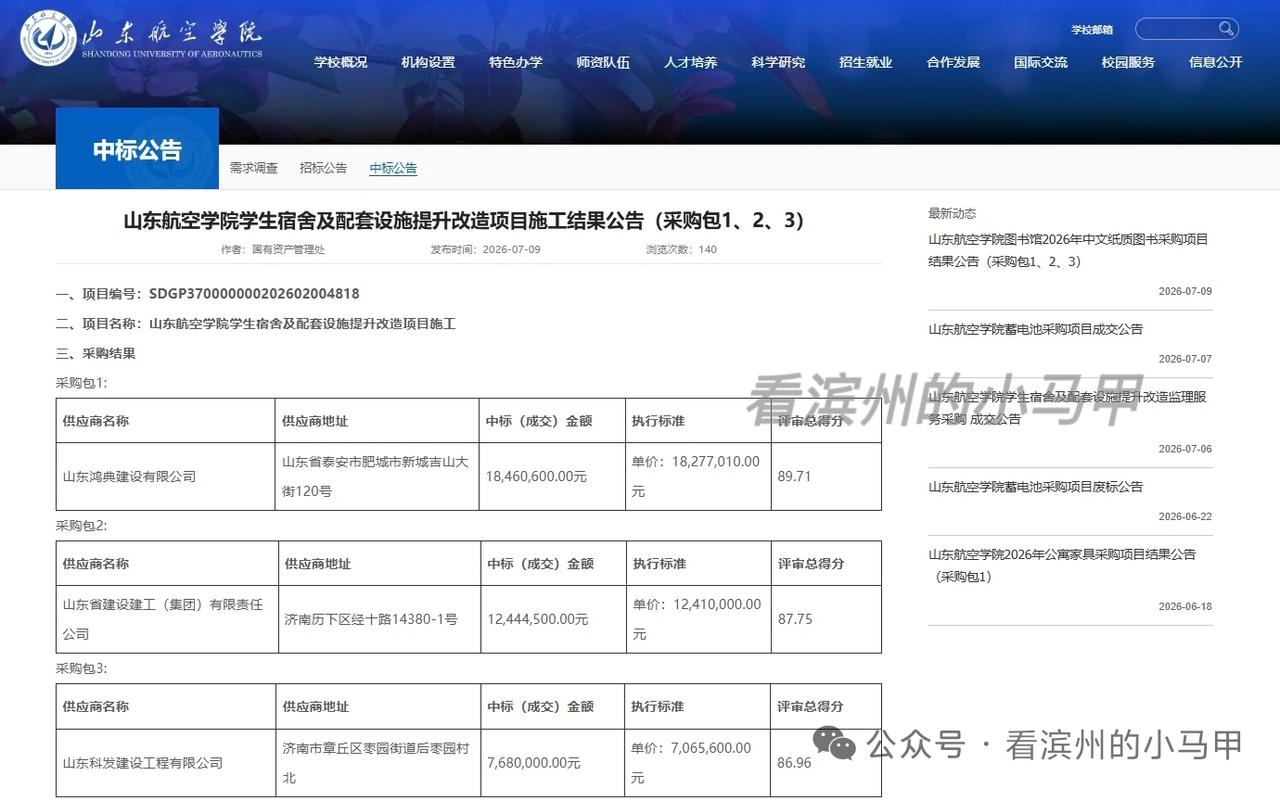
Task: Click the 单价 18,277,010.00元 cell
Action: click(x=698, y=476)
